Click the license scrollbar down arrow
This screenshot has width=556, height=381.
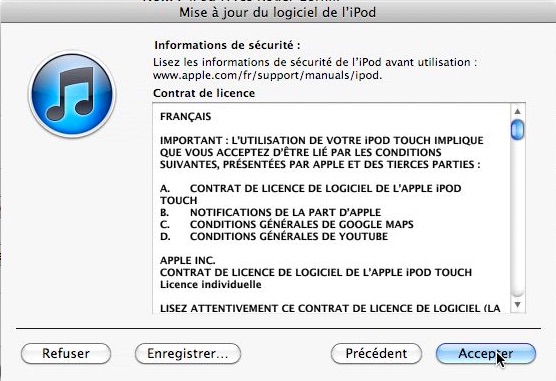tap(517, 305)
